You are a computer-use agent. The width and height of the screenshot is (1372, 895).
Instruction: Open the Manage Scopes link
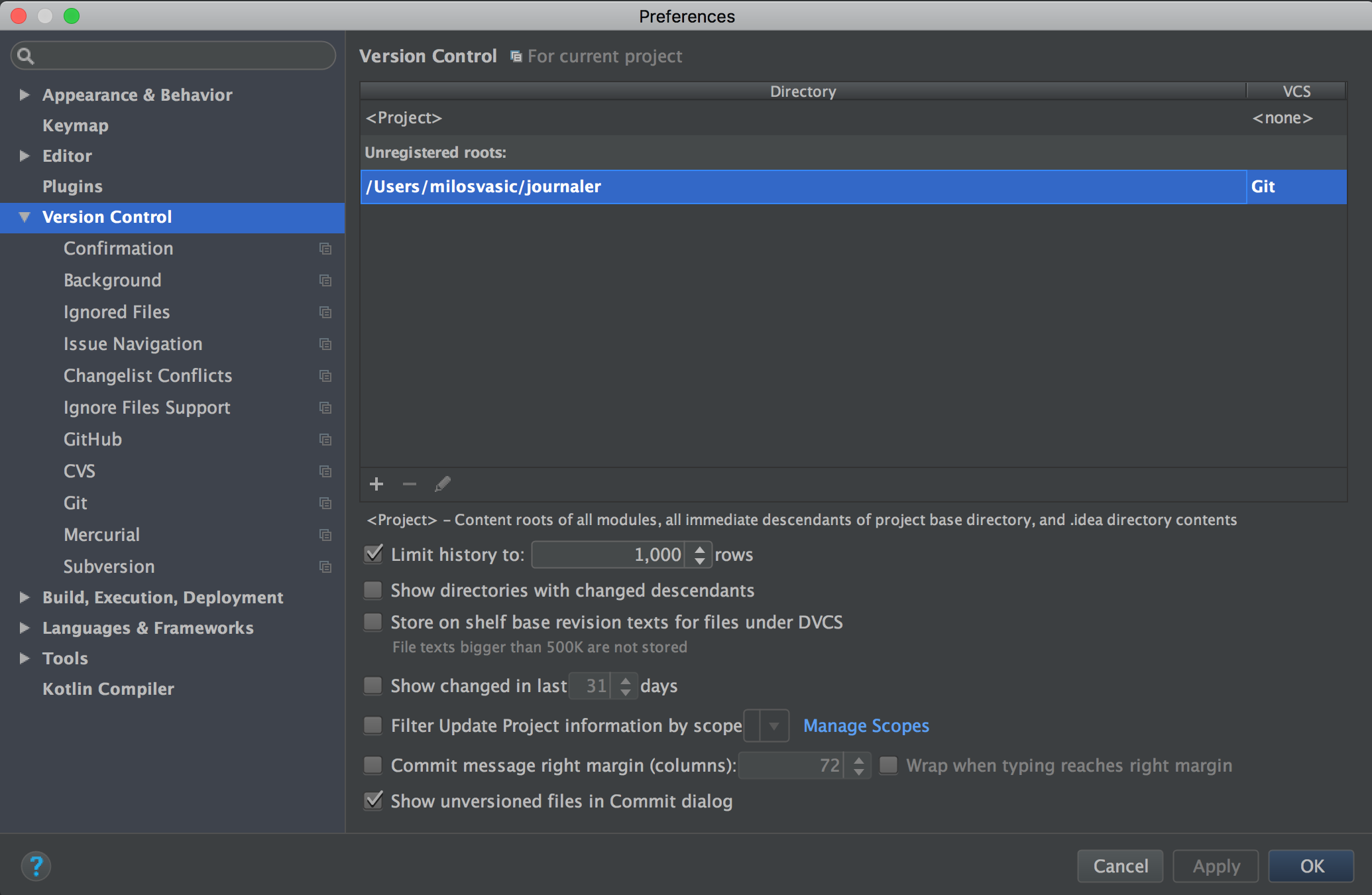pyautogui.click(x=866, y=726)
